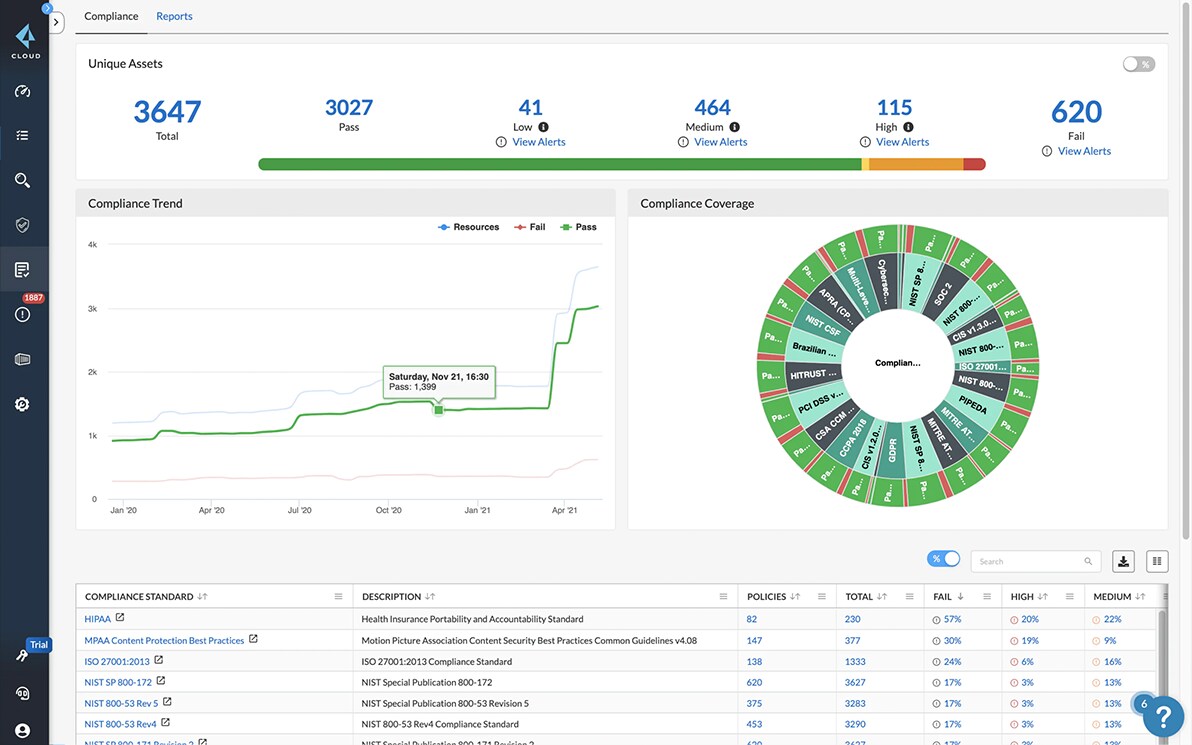This screenshot has width=1192, height=745.
Task: Select the Compliance tab
Action: click(x=110, y=15)
